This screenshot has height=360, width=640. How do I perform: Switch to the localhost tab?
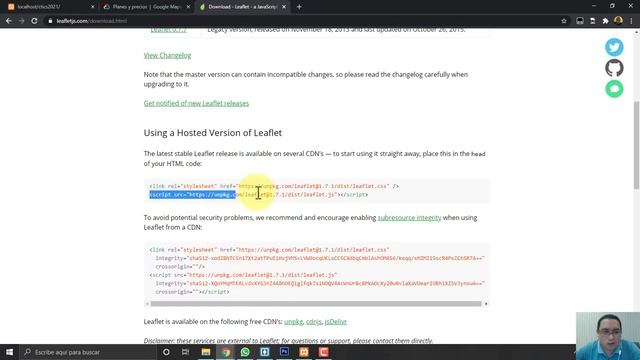click(x=50, y=7)
